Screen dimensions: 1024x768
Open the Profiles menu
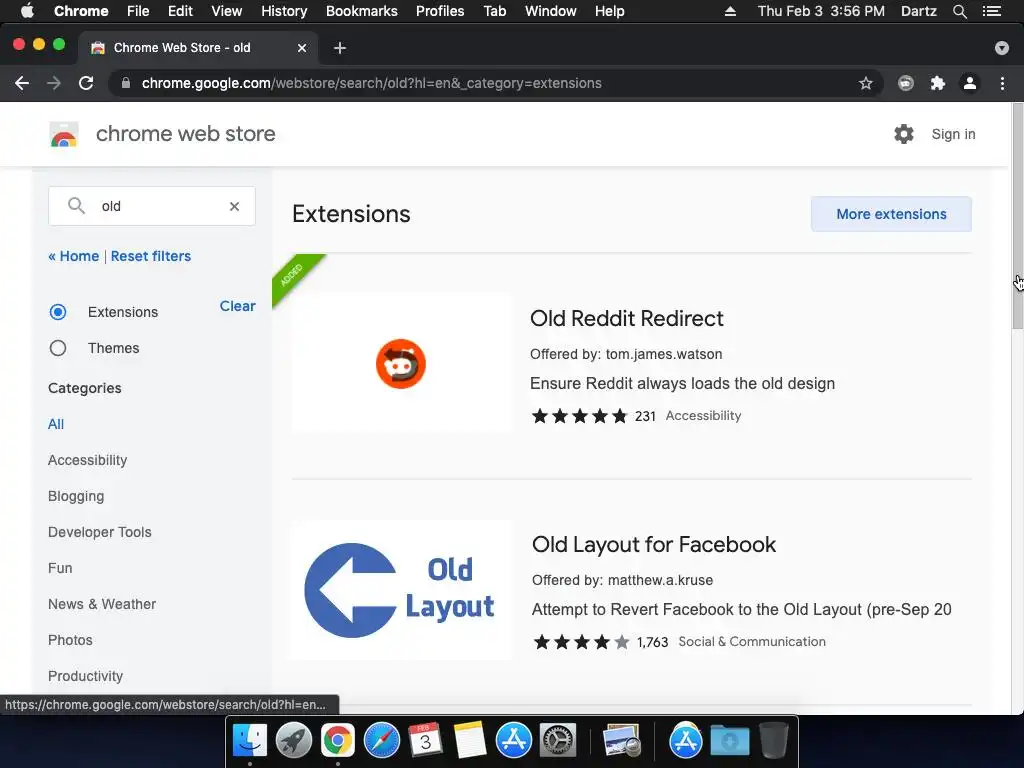pyautogui.click(x=440, y=11)
